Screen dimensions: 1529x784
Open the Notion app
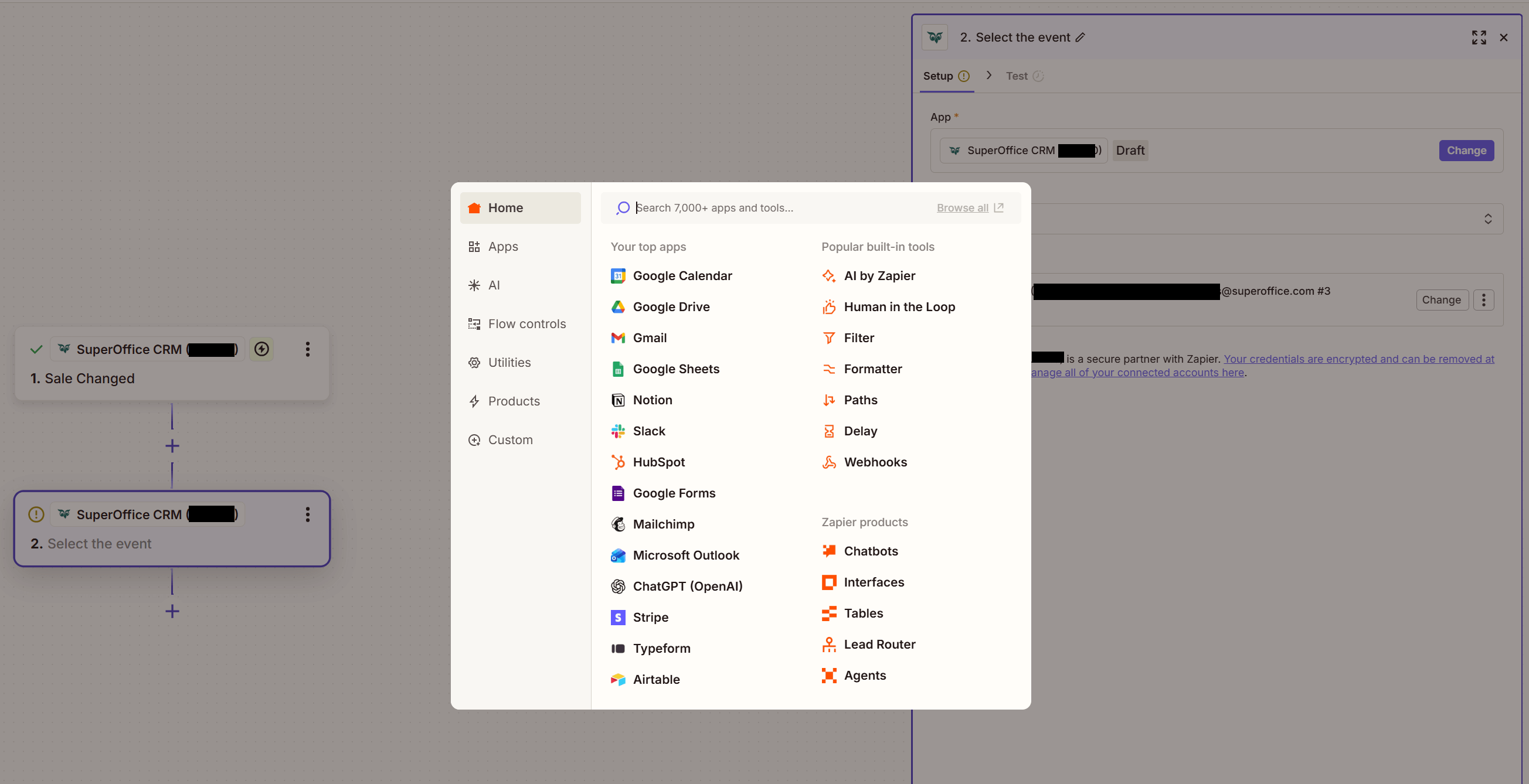653,400
